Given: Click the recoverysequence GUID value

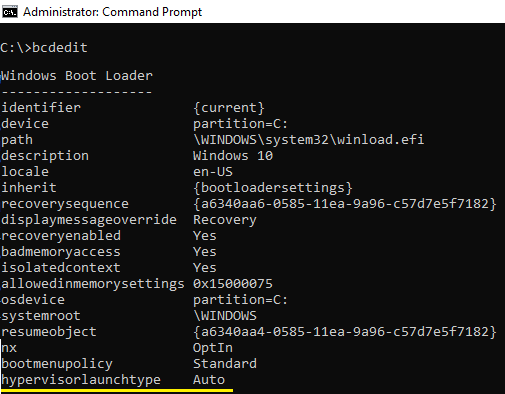Looking at the screenshot, I should pyautogui.click(x=345, y=204).
